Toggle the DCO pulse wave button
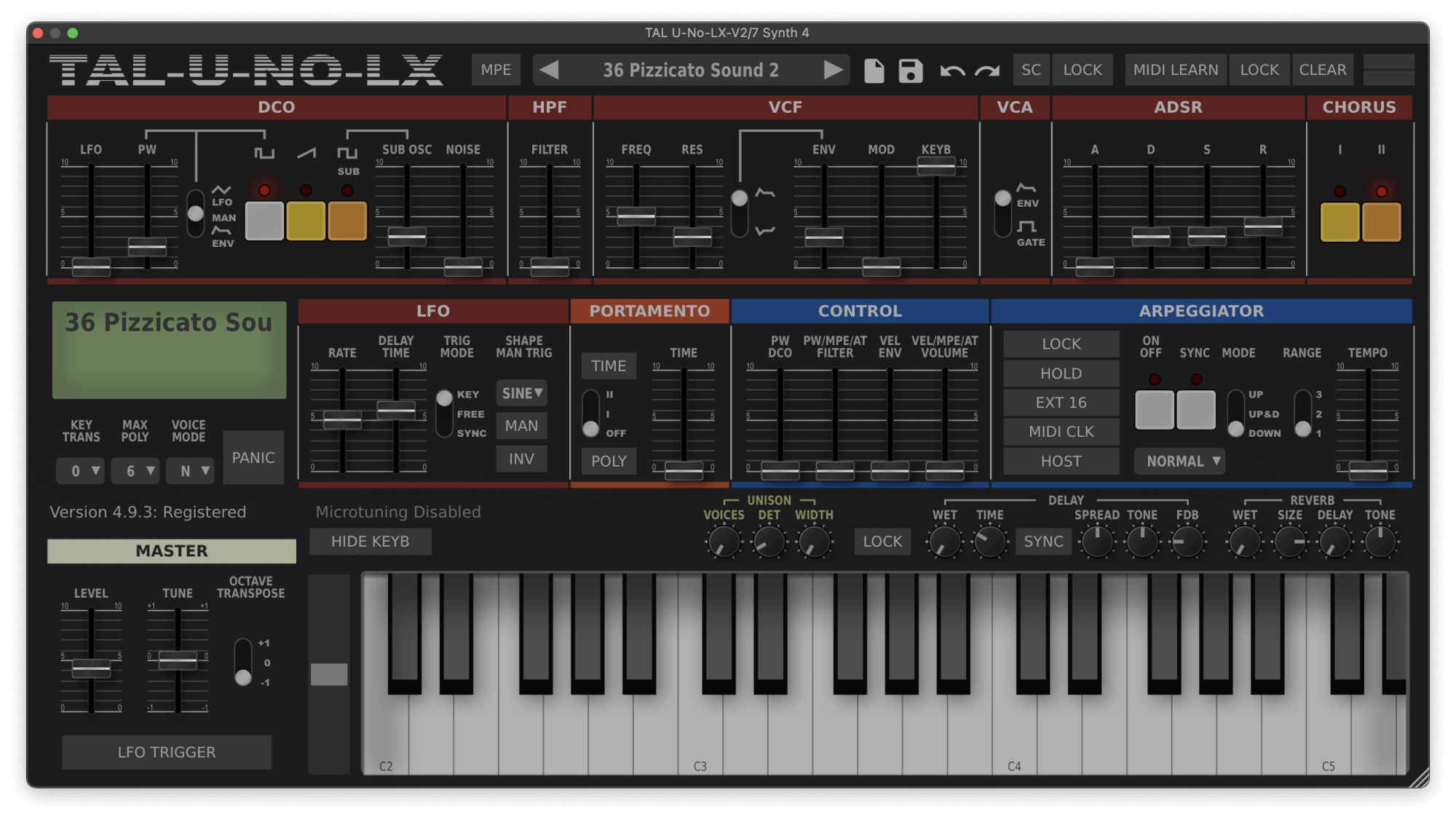Image resolution: width=1456 pixels, height=819 pixels. [264, 221]
